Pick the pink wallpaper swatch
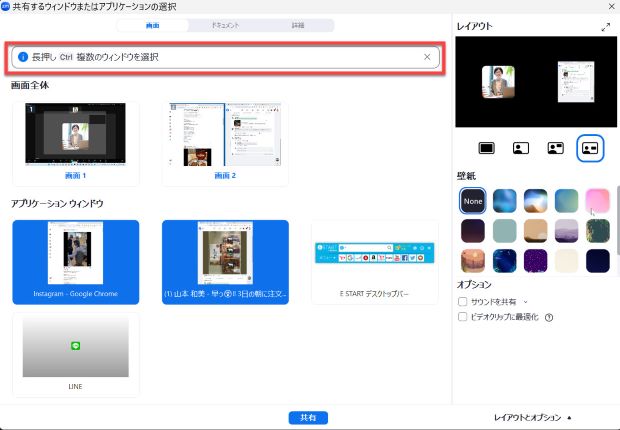 (598, 201)
